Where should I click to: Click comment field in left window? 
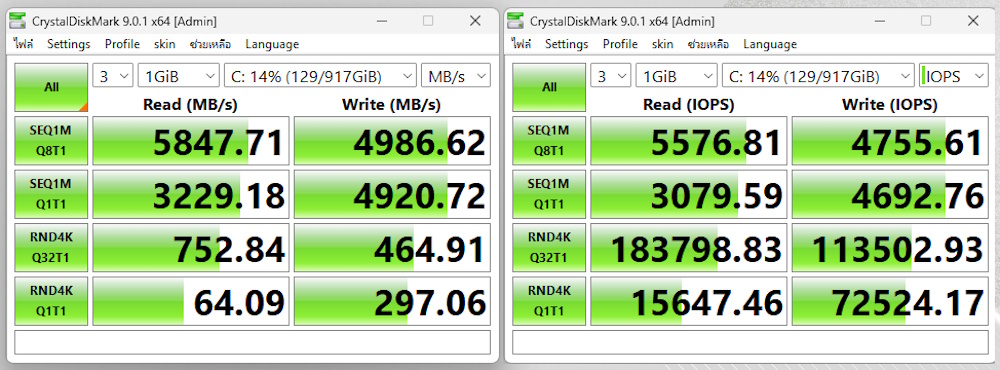pos(253,342)
